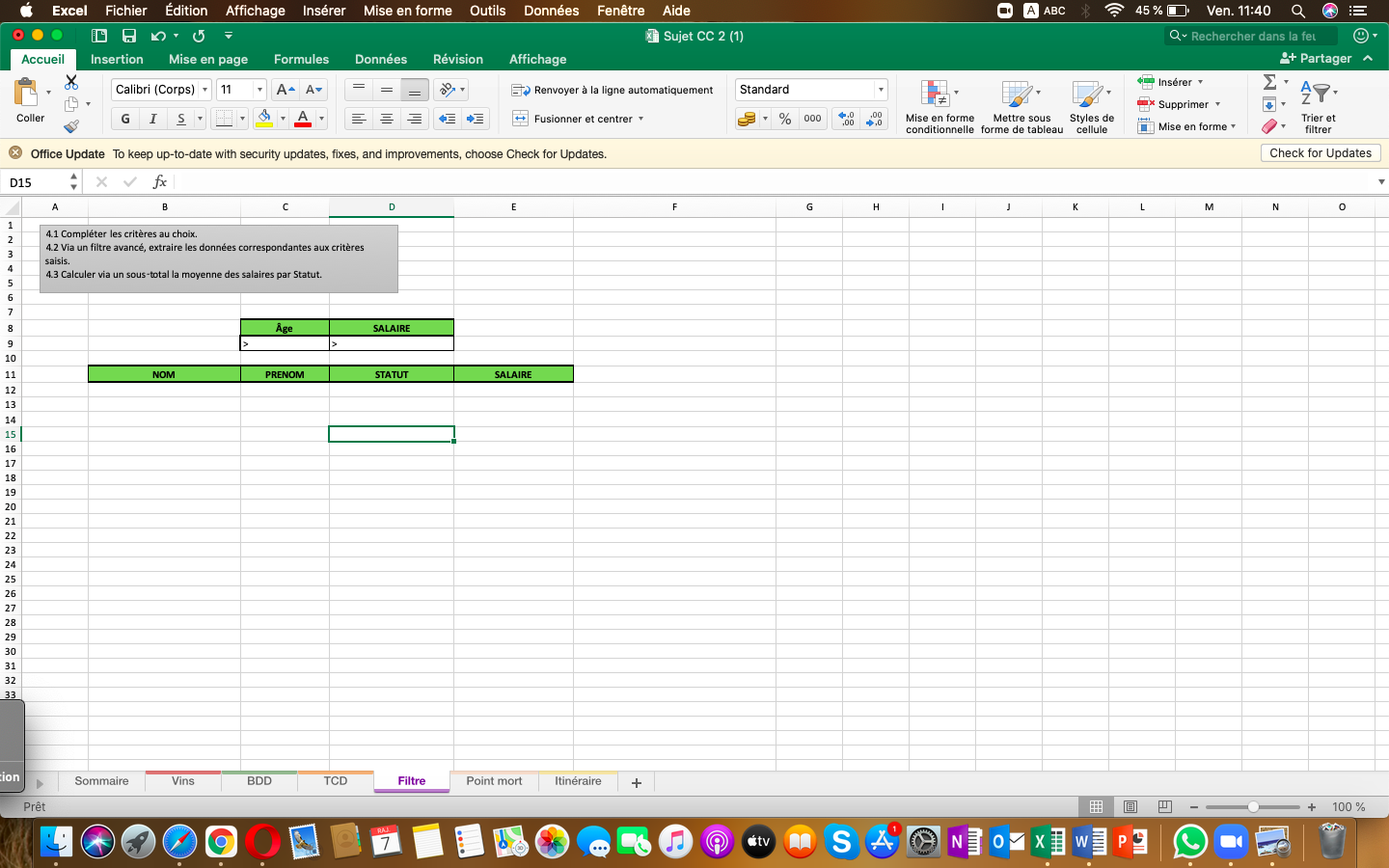Screen dimensions: 1389x868
Task: Switch to the BDD sheet tab
Action: click(x=259, y=781)
